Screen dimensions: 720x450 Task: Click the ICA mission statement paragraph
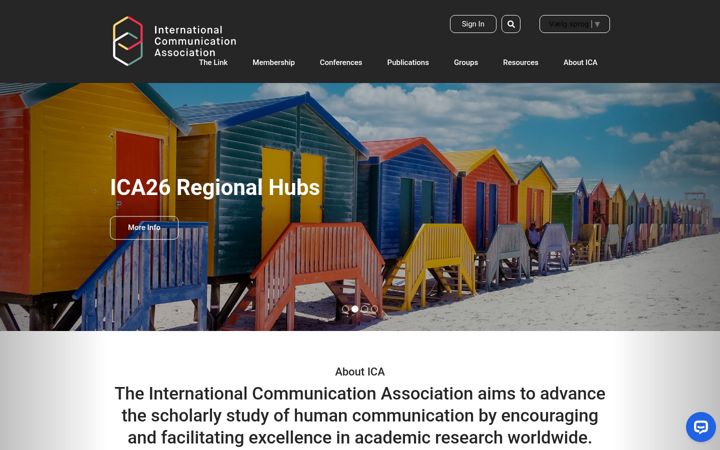(x=360, y=416)
